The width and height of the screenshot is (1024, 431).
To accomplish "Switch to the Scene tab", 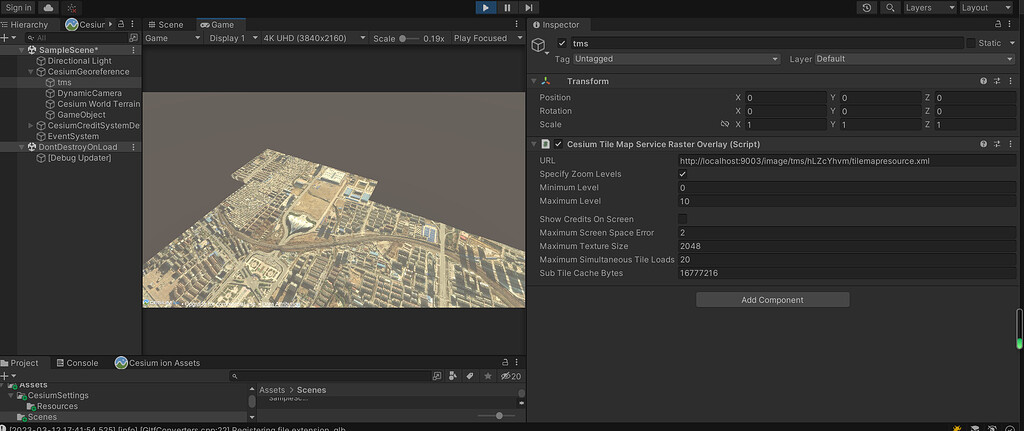I will click(x=167, y=24).
